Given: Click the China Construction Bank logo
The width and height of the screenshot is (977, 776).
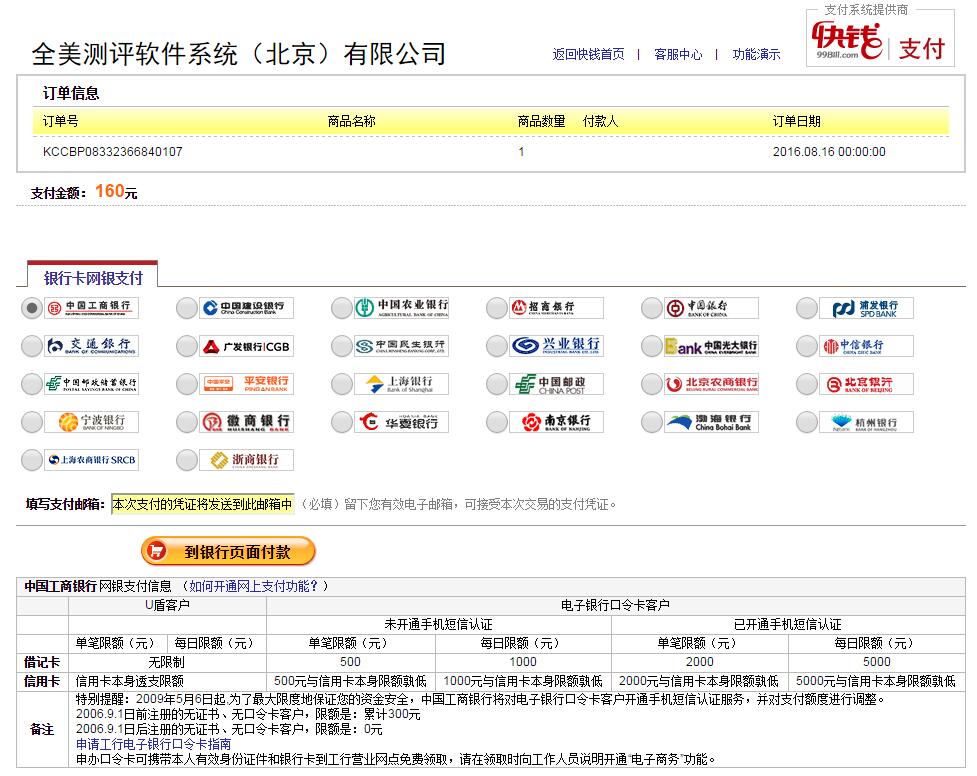Looking at the screenshot, I should 246,308.
